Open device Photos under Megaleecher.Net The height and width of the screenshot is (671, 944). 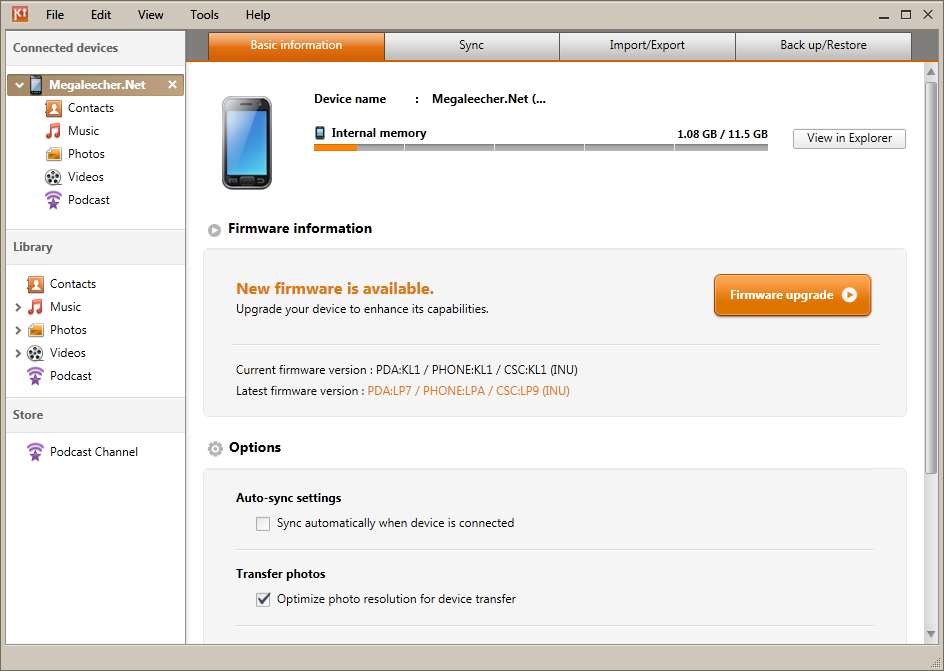click(x=86, y=154)
